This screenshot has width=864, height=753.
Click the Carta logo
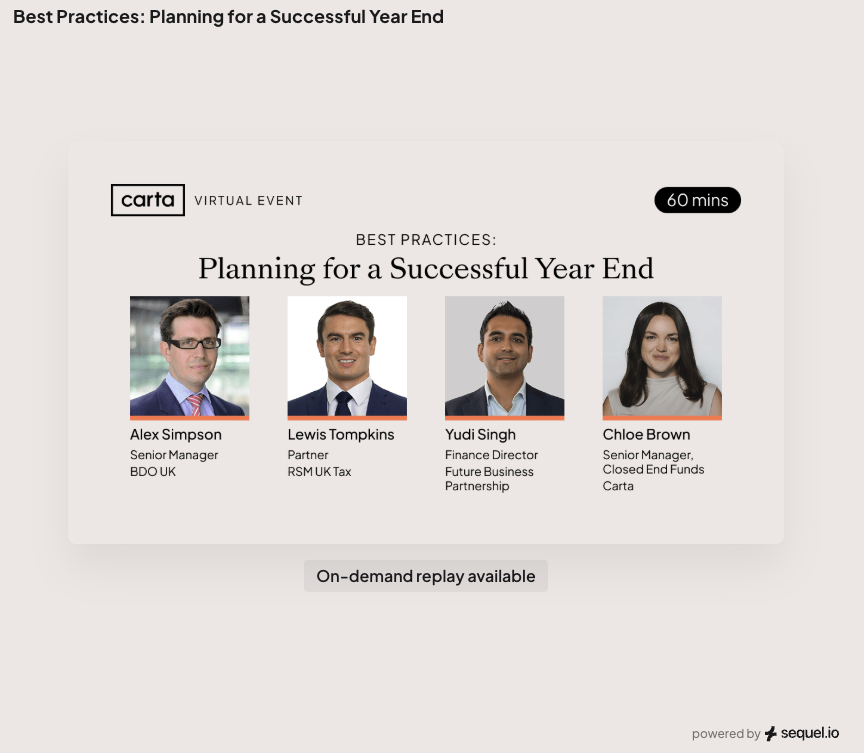pyautogui.click(x=147, y=200)
